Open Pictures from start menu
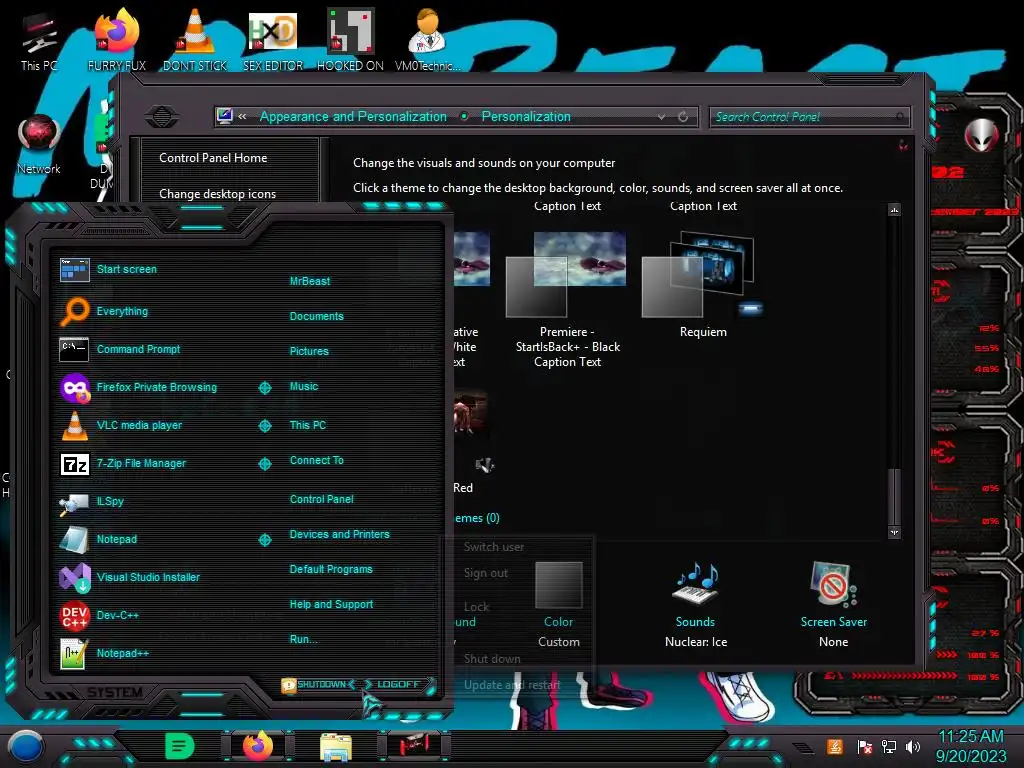This screenshot has width=1024, height=768. point(309,351)
